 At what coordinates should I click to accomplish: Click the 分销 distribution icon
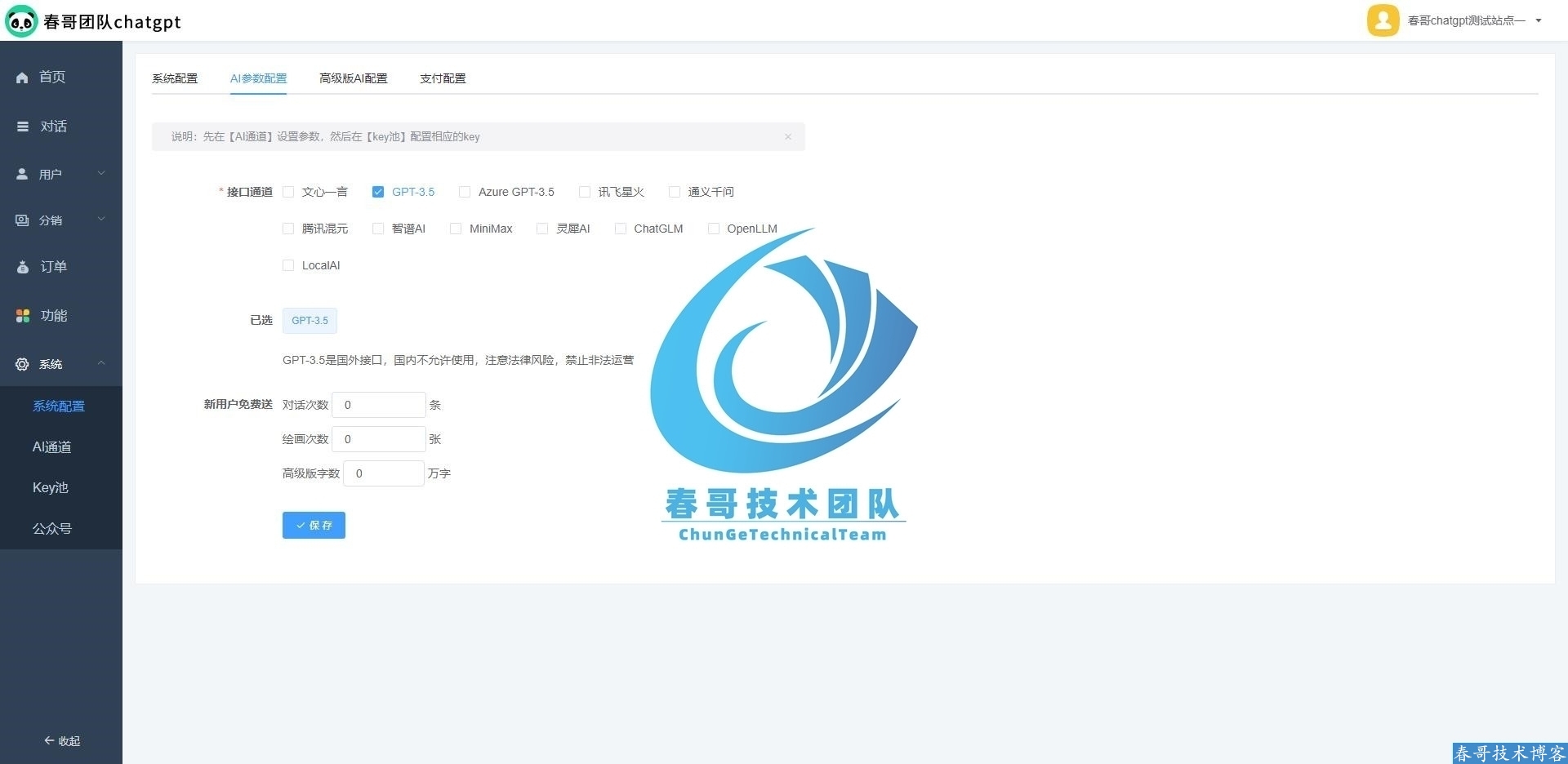[x=22, y=220]
